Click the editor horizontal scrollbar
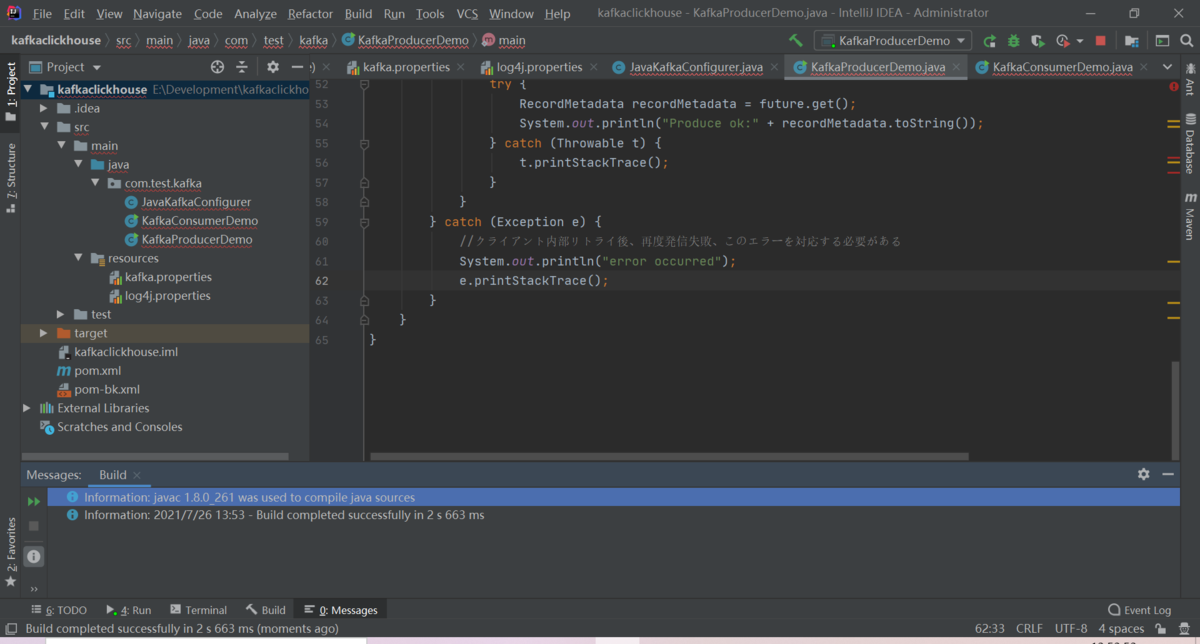 point(669,457)
